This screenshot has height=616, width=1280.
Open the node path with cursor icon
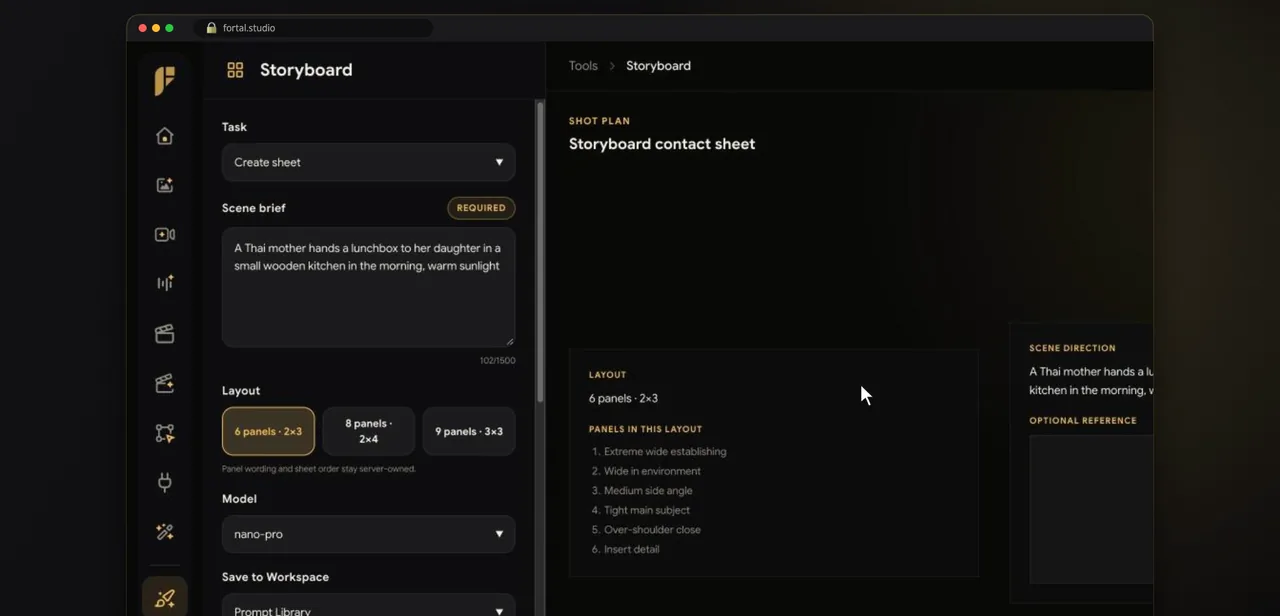coord(165,433)
